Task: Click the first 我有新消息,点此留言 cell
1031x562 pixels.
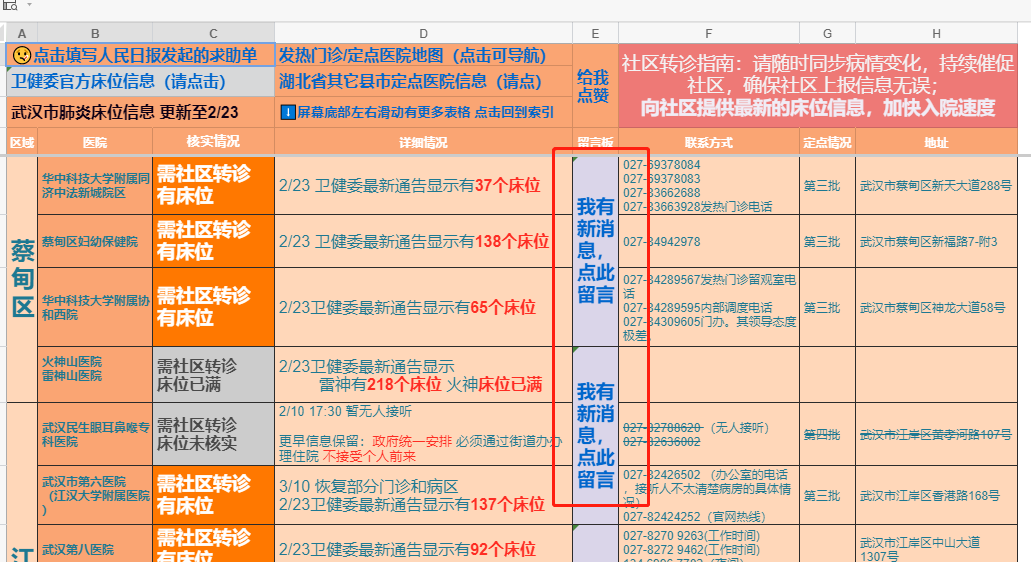Action: pyautogui.click(x=595, y=251)
